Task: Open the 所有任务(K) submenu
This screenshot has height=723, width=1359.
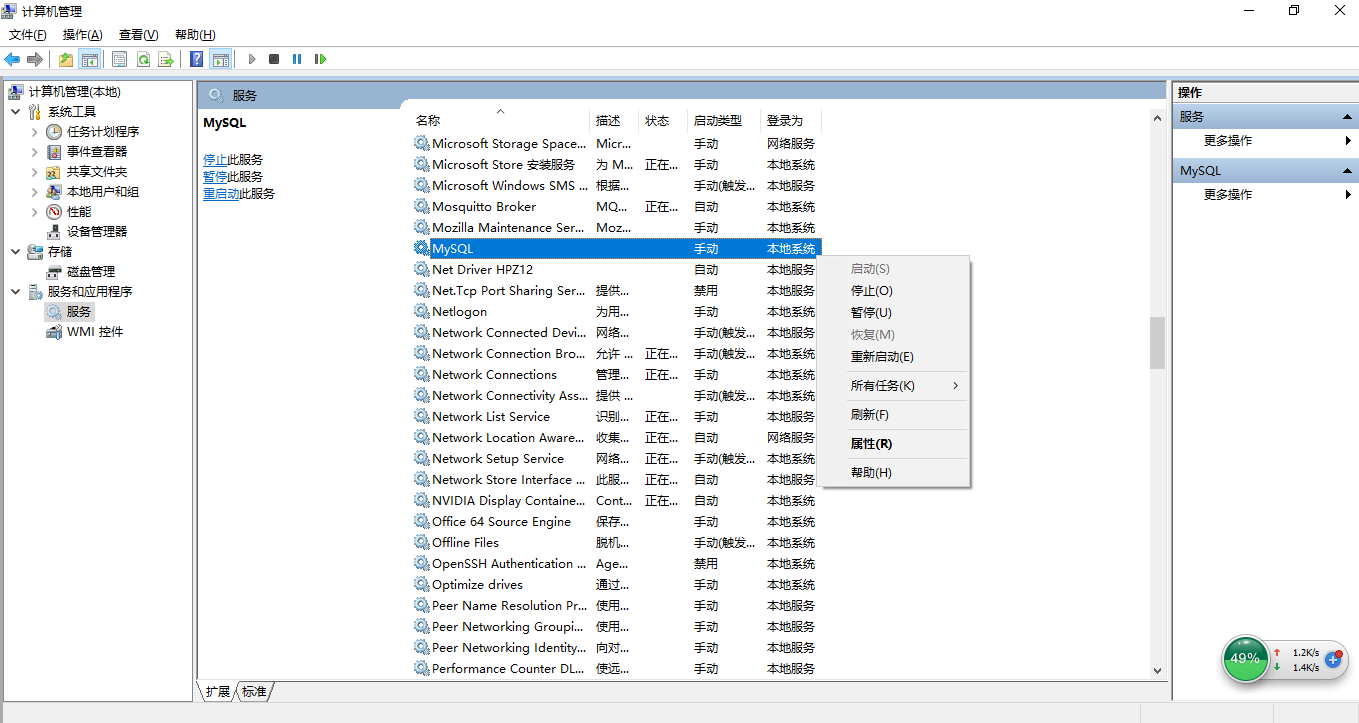Action: coord(893,386)
